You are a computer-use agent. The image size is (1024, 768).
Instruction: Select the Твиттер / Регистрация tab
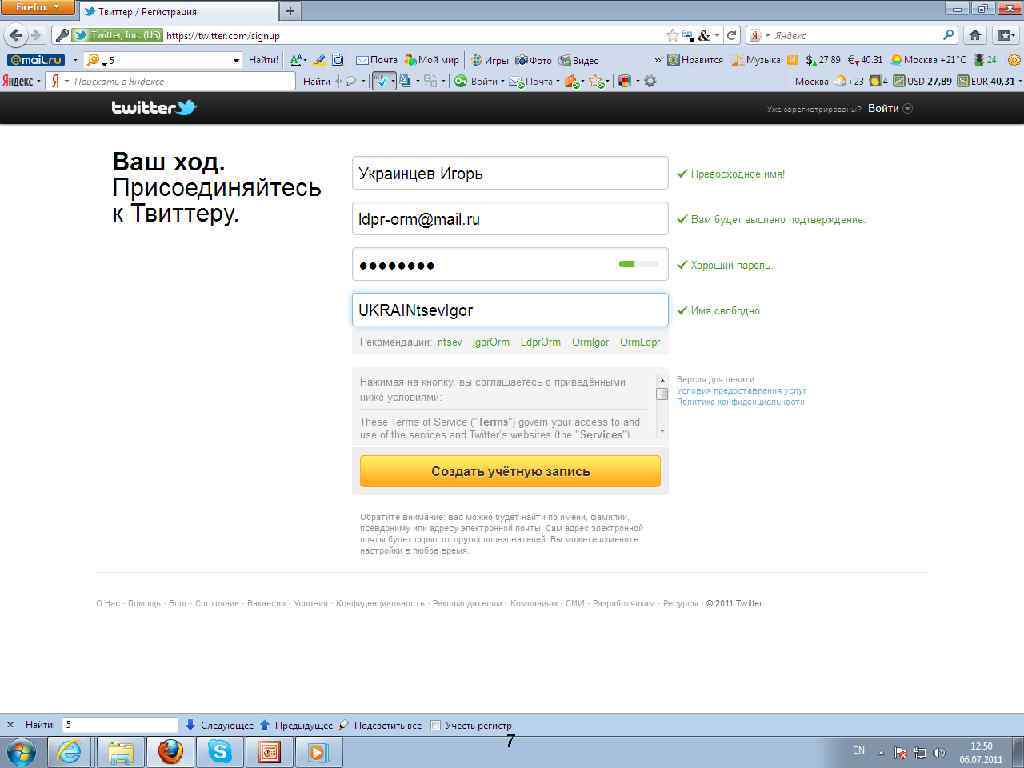pos(178,11)
